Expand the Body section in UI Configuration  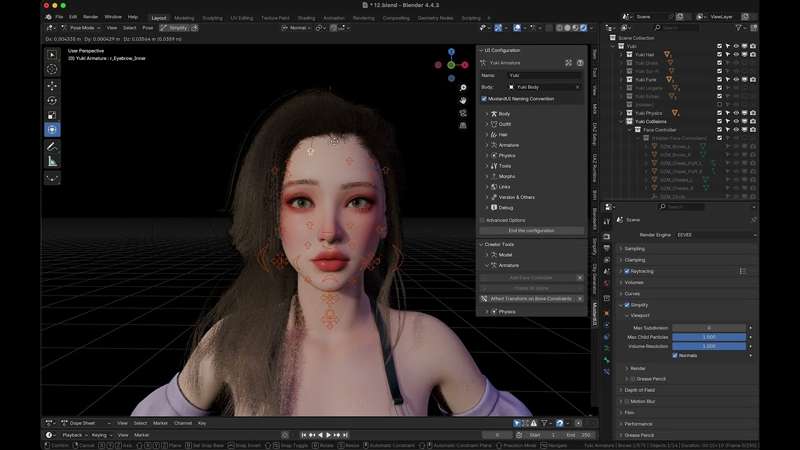click(x=504, y=114)
